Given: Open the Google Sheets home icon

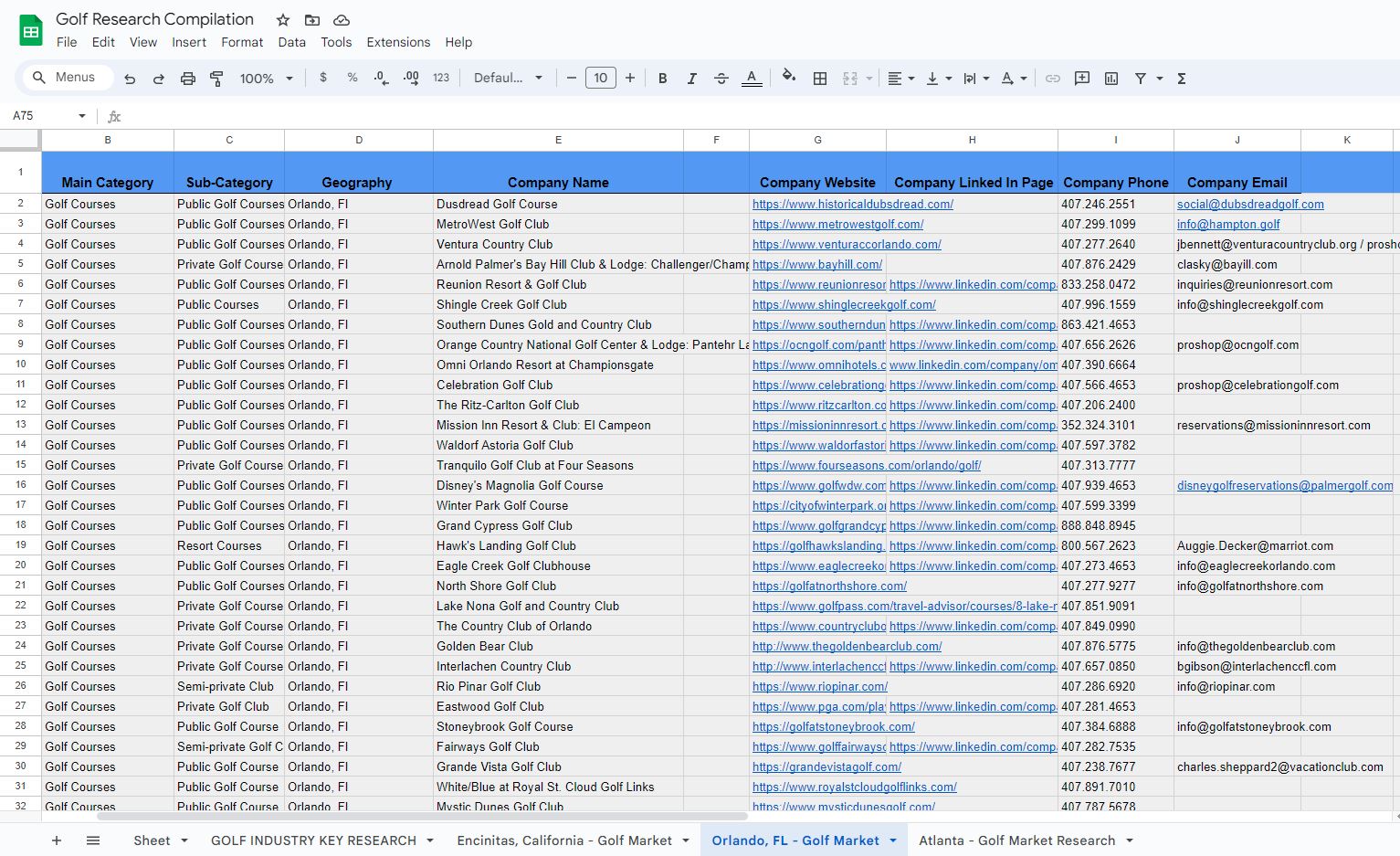Looking at the screenshot, I should click(31, 30).
